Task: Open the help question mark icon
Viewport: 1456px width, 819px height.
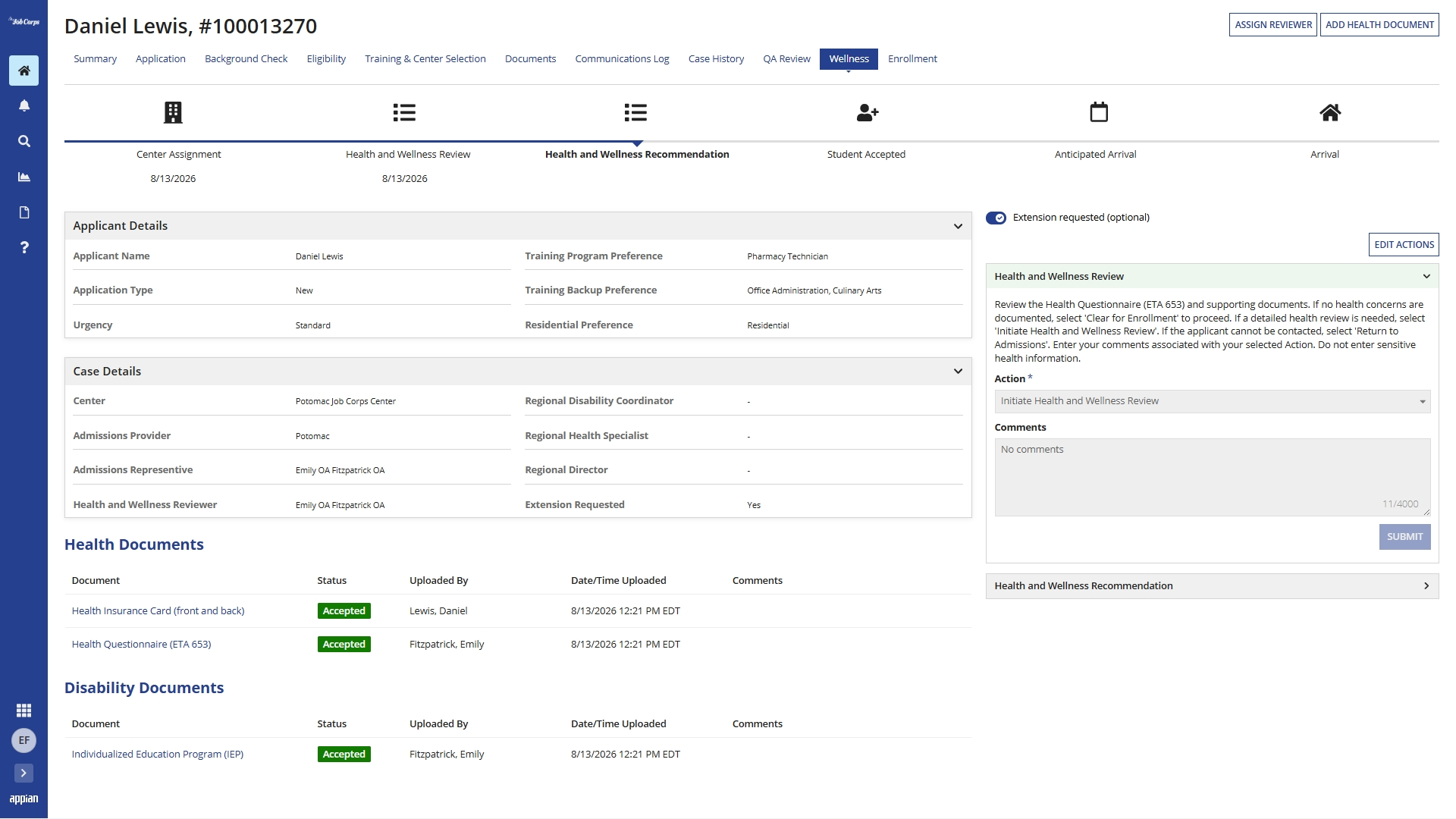Action: click(x=24, y=247)
